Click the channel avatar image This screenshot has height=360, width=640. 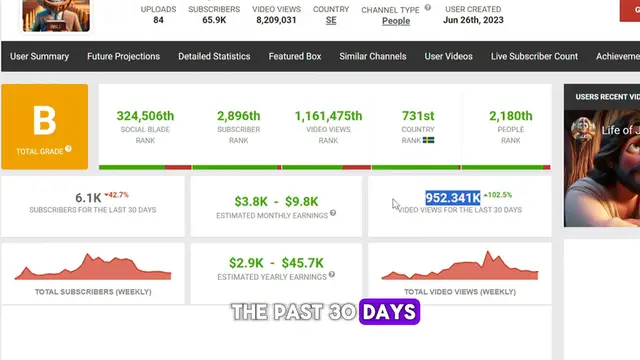(56, 16)
